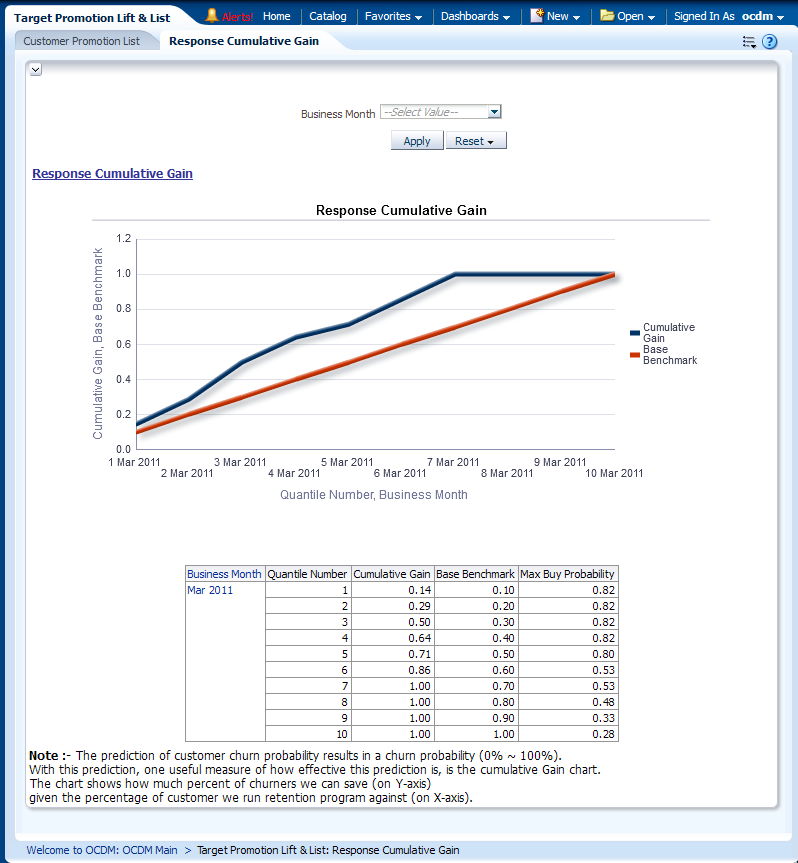
Task: Click the Open folder icon
Action: pyautogui.click(x=607, y=16)
